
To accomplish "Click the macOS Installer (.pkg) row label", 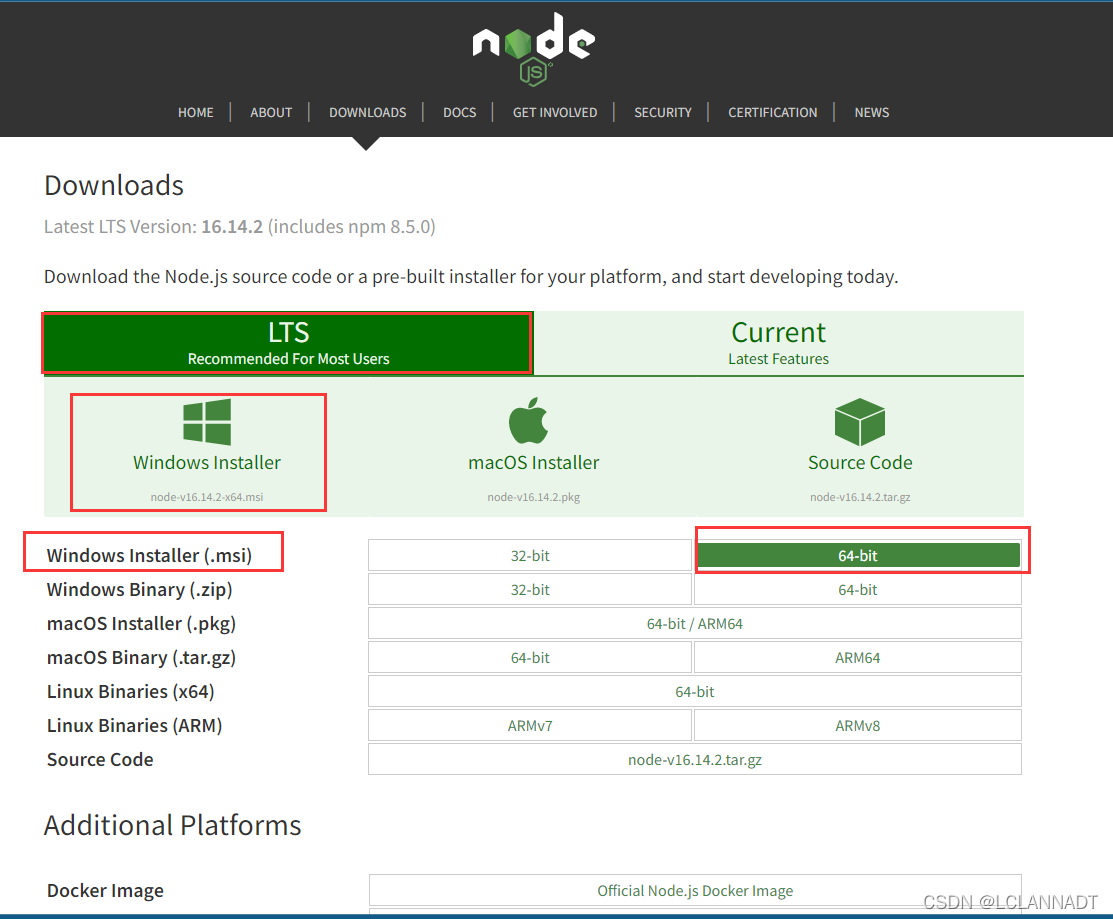I will [141, 624].
